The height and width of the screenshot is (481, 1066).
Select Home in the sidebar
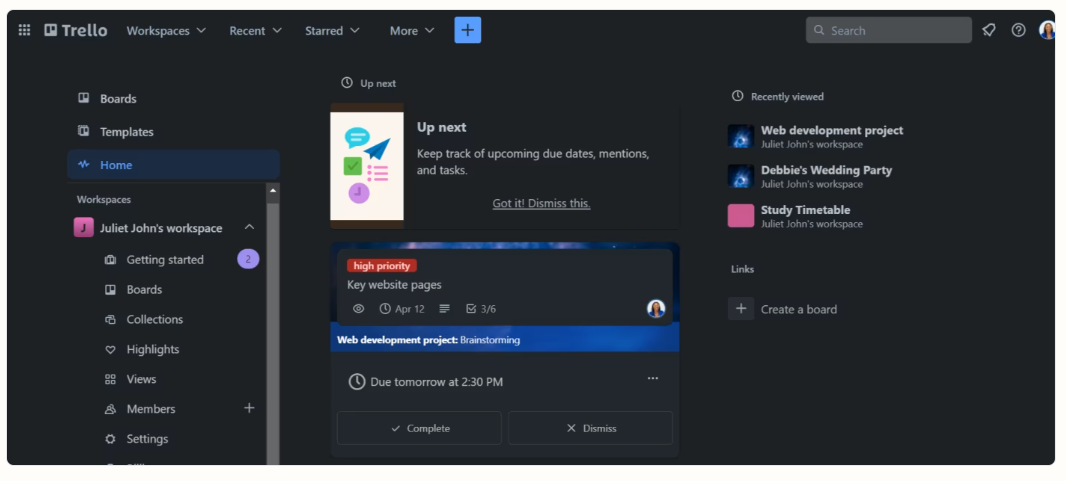(173, 165)
